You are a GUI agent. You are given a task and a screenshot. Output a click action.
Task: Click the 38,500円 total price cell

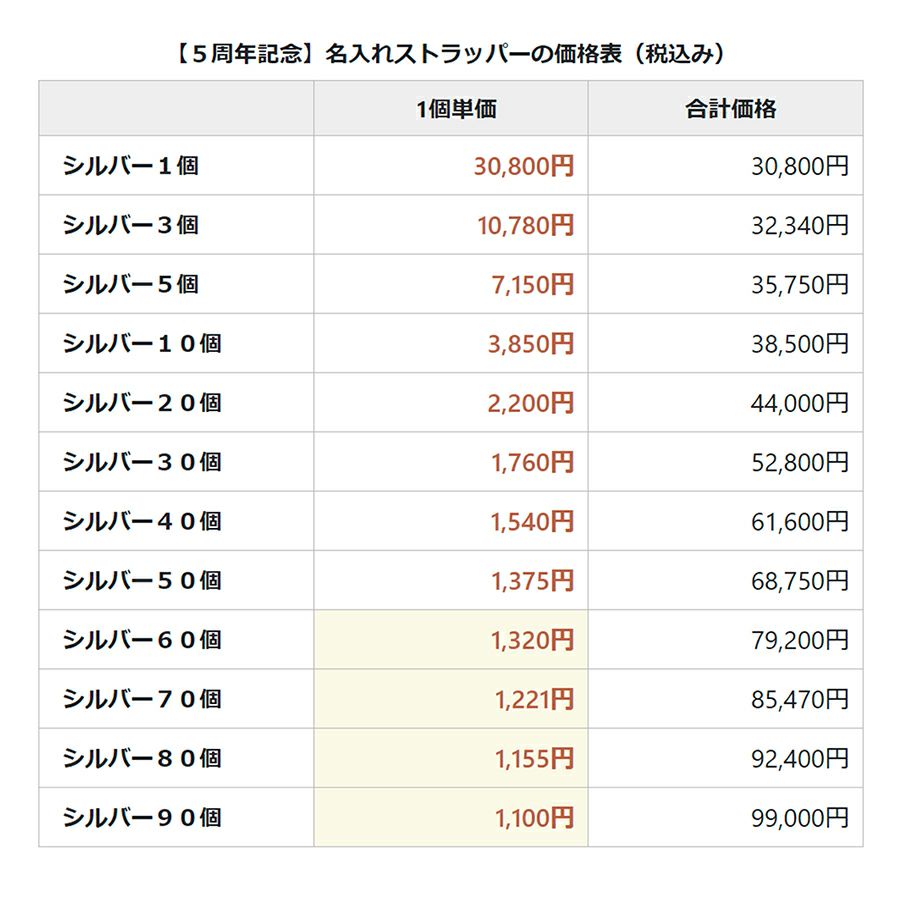[799, 343]
